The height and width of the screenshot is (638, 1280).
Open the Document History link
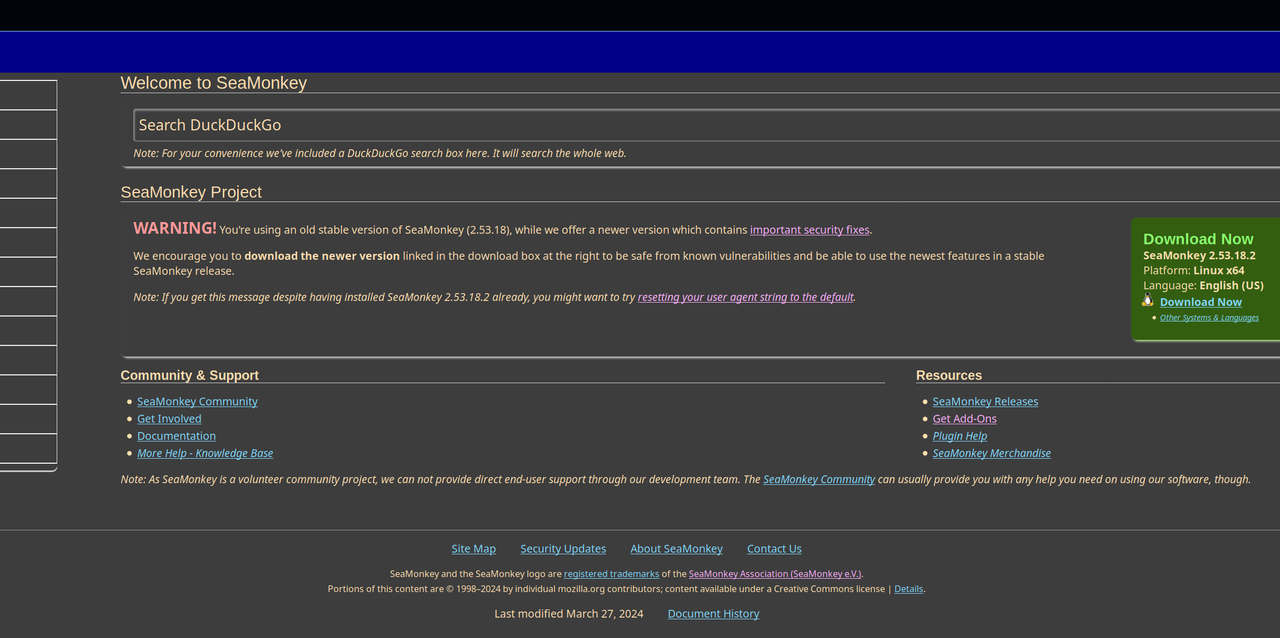pos(713,614)
